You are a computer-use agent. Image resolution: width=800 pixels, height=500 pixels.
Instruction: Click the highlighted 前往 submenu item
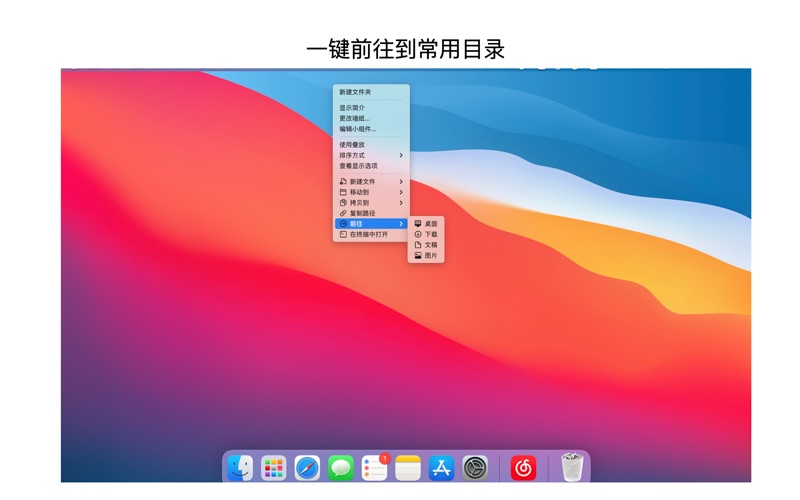(371, 224)
